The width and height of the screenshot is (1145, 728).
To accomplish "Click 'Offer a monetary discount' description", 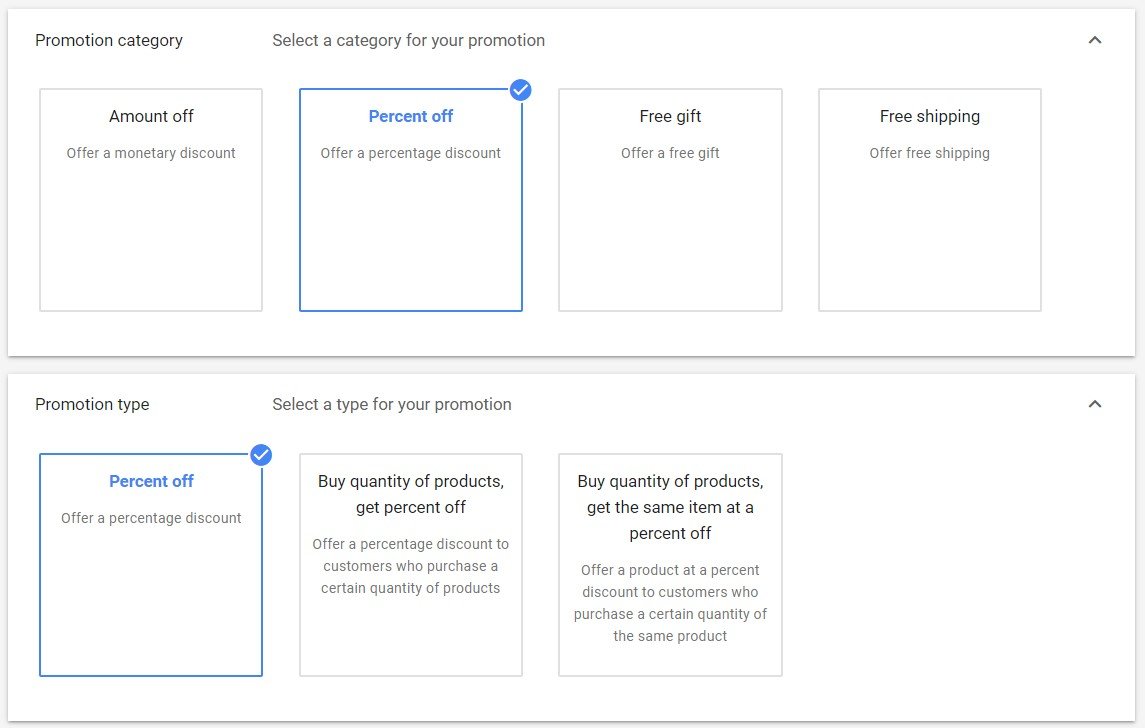I will (x=151, y=153).
